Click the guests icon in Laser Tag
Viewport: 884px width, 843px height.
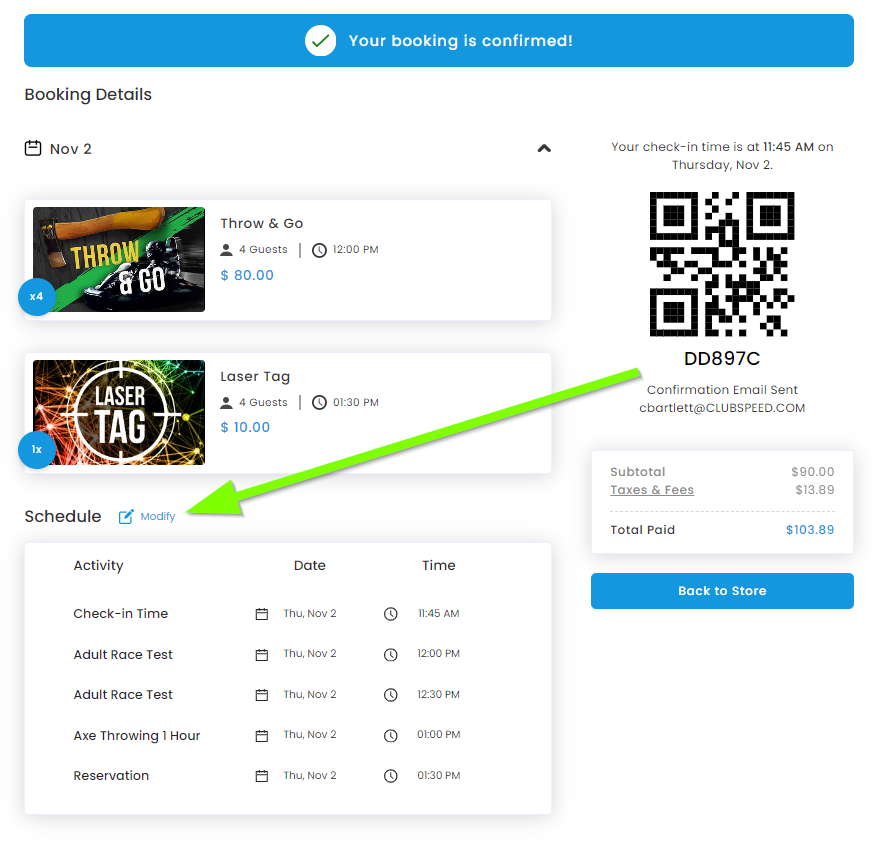(x=226, y=403)
